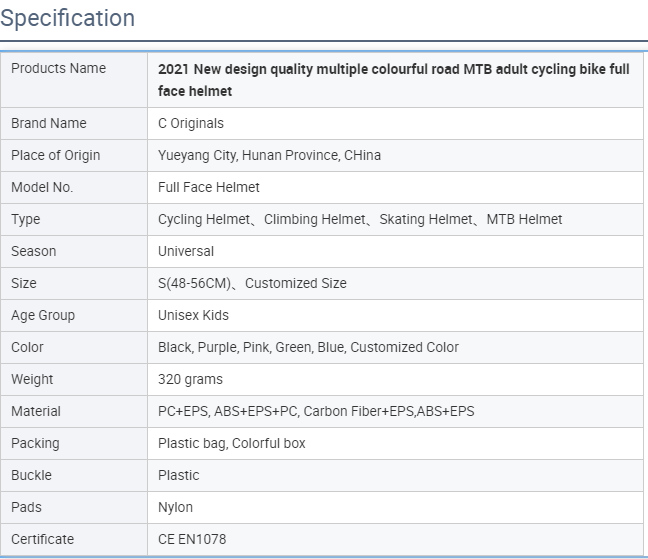Click the Unisex Kids value
The width and height of the screenshot is (648, 559).
pos(193,315)
